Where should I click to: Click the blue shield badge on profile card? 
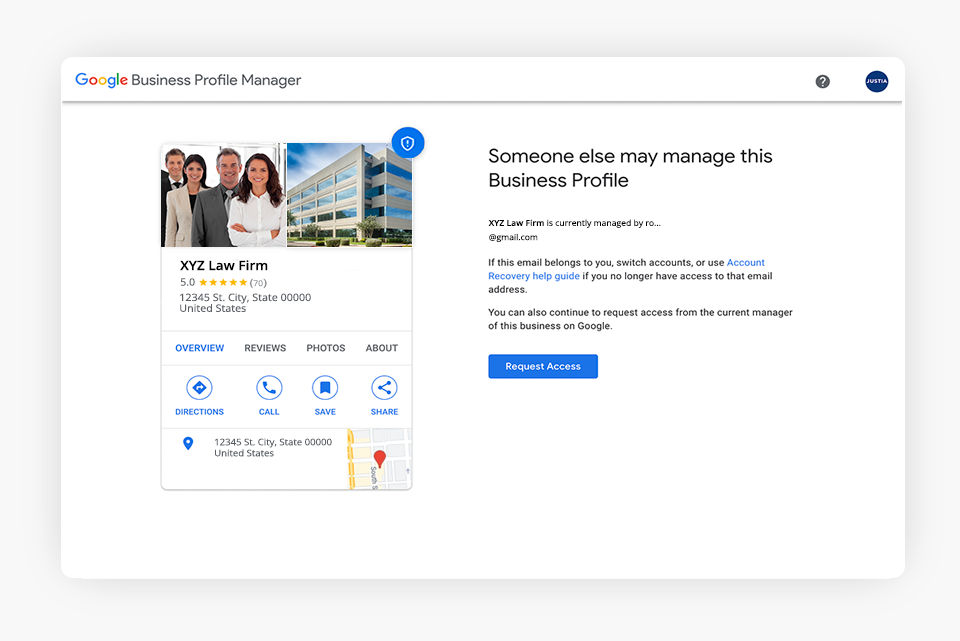pos(407,143)
